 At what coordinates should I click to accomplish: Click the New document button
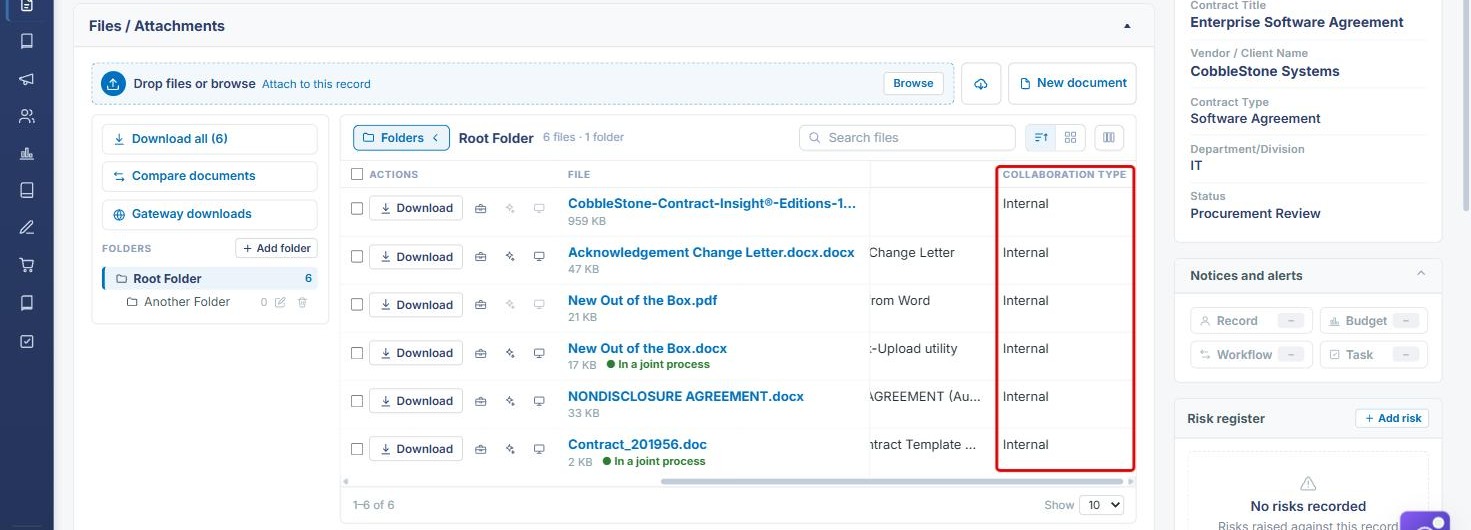click(x=1072, y=83)
